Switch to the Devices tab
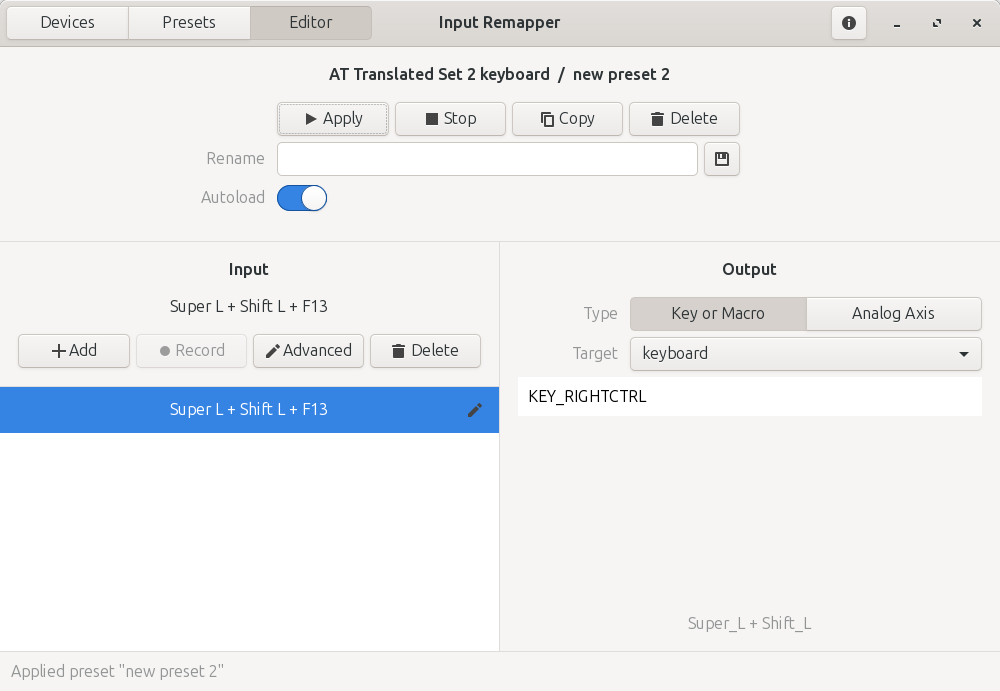The image size is (1000, 691). [68, 22]
